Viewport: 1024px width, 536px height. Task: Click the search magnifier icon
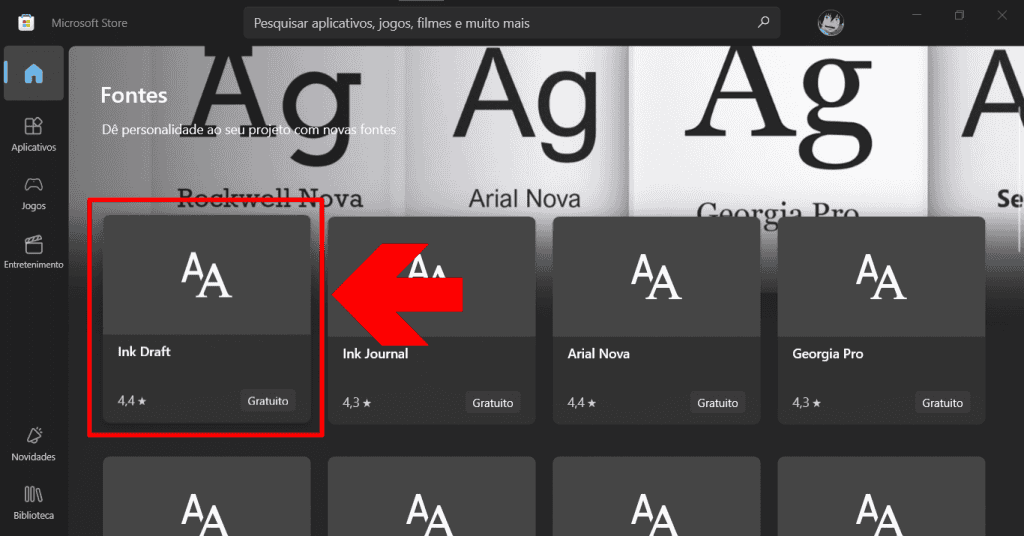pos(763,22)
